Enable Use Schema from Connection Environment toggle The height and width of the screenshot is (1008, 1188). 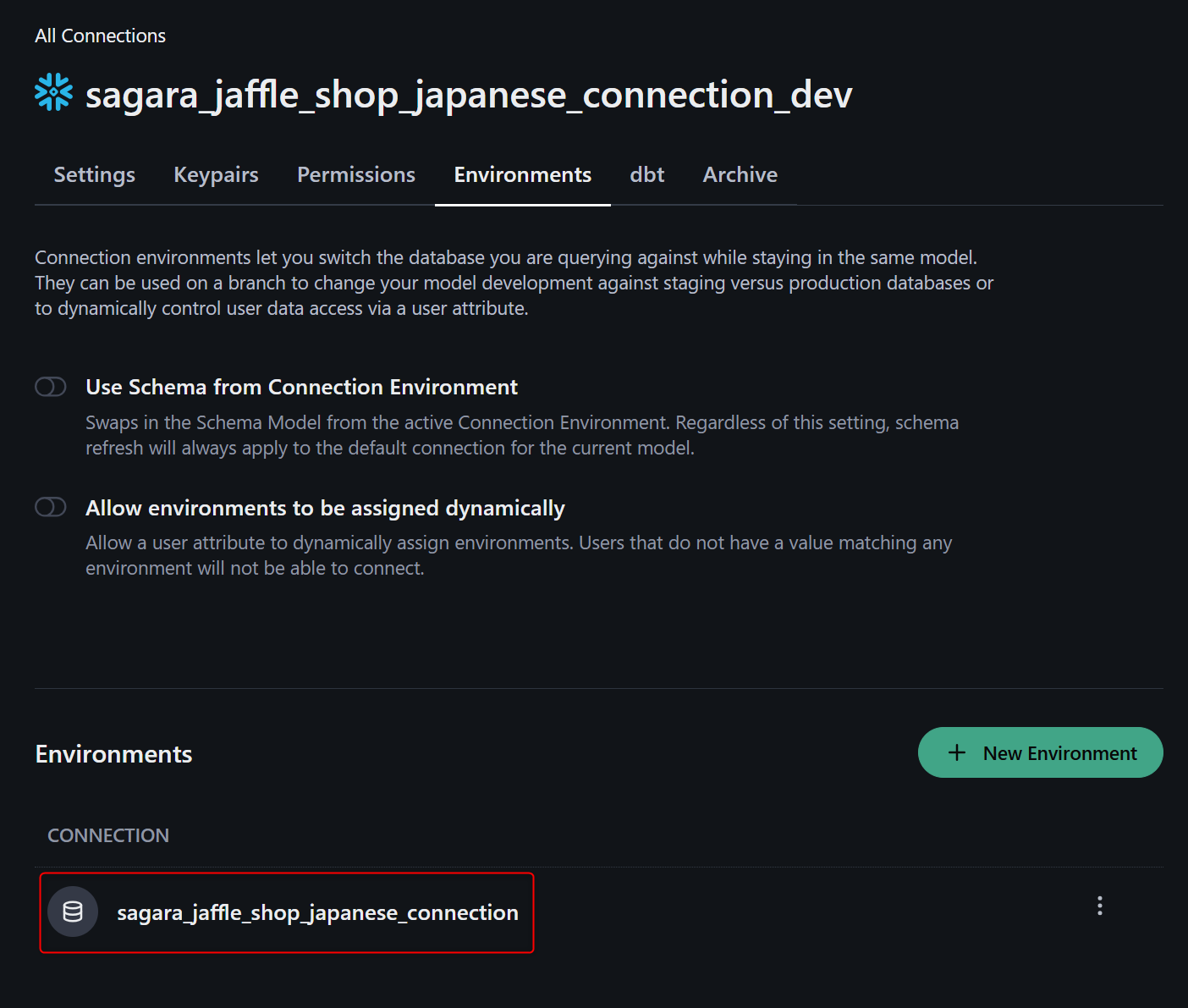[51, 387]
